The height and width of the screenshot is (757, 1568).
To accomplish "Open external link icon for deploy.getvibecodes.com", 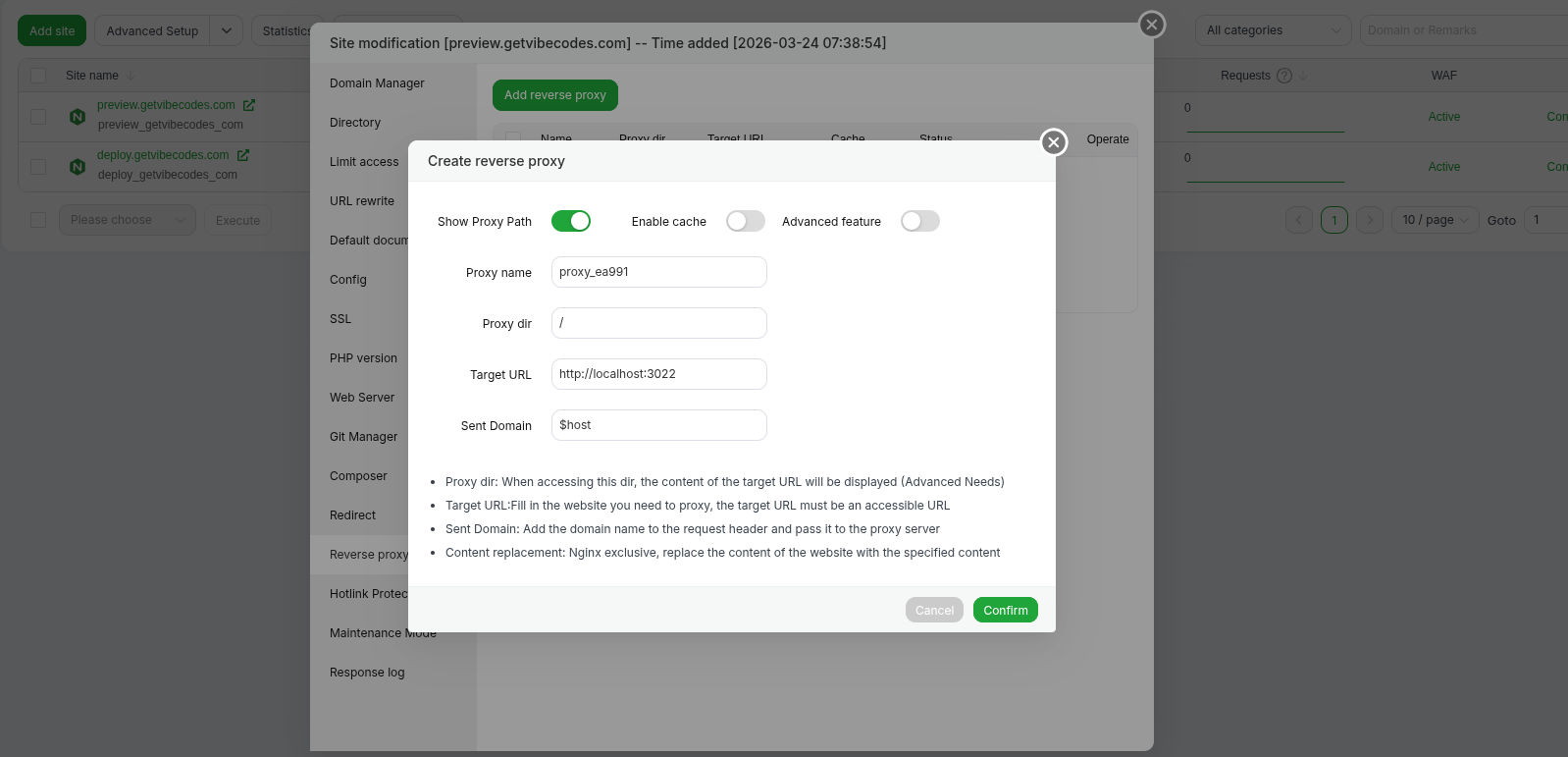I will [243, 155].
